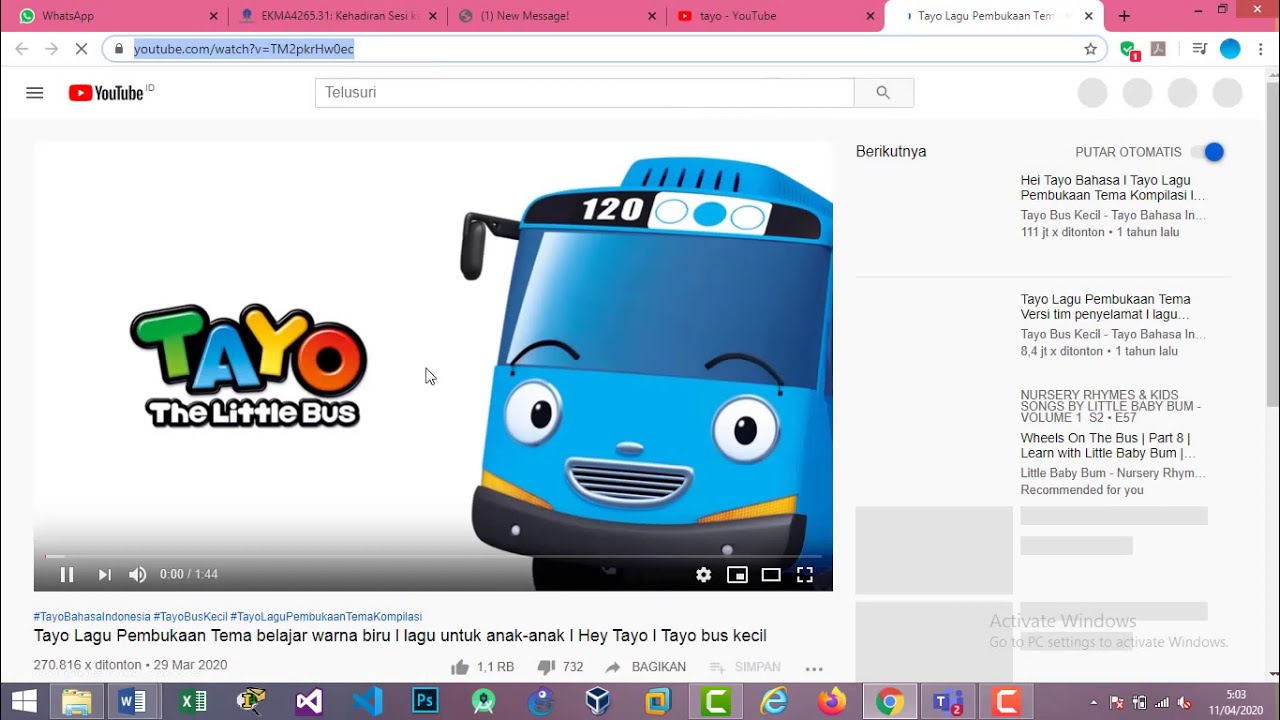Save the video via SIMPAN

745,667
